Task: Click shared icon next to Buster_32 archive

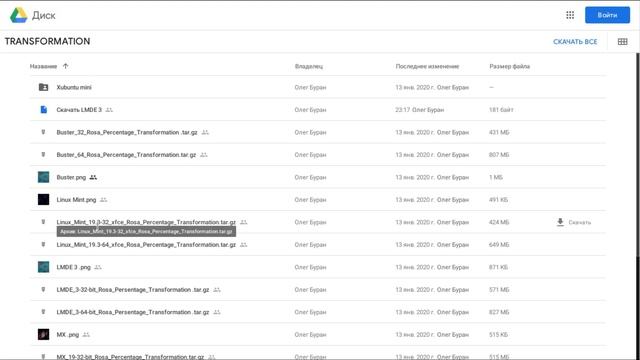Action: coord(205,132)
